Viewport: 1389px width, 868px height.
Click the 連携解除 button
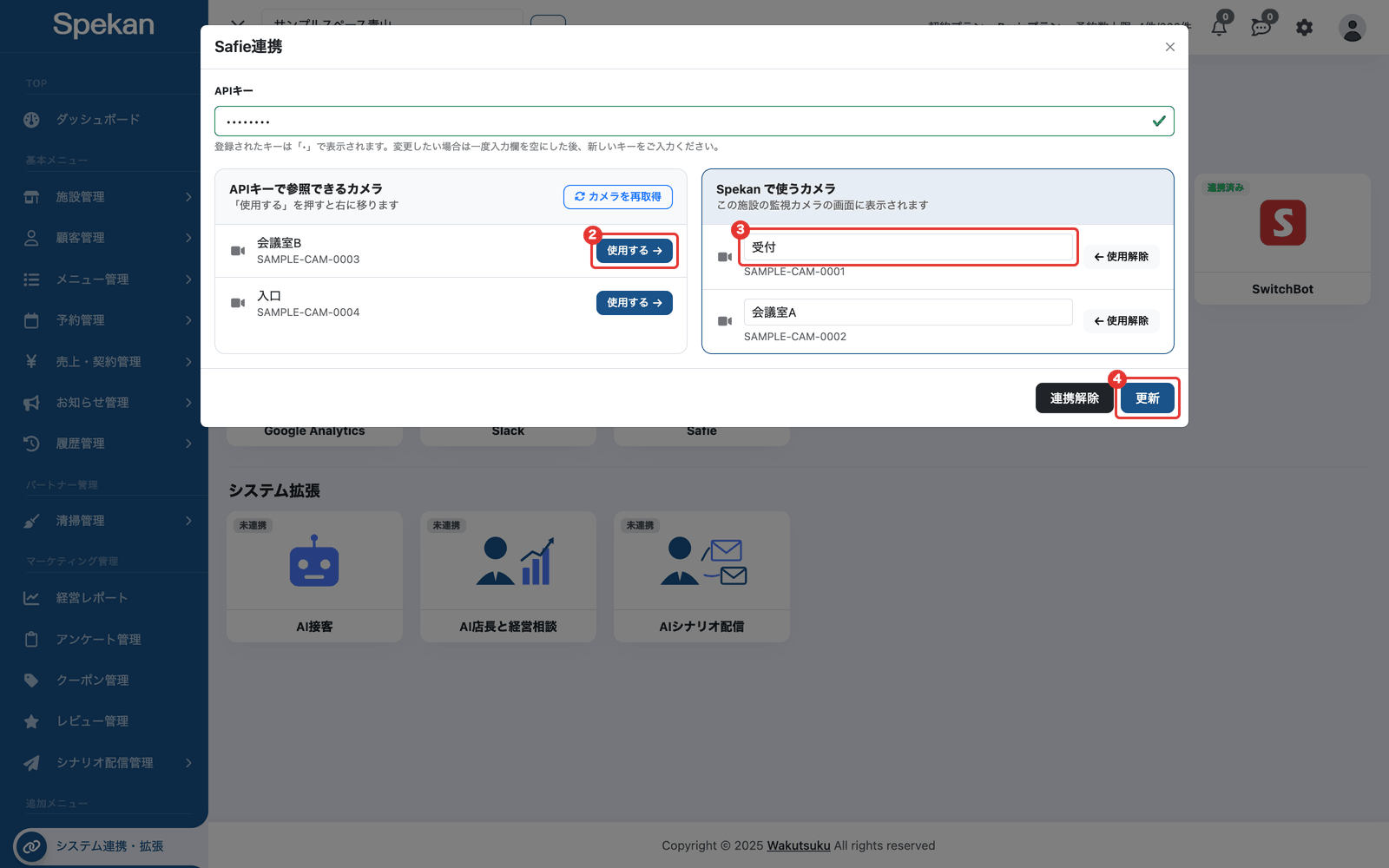[x=1075, y=398]
